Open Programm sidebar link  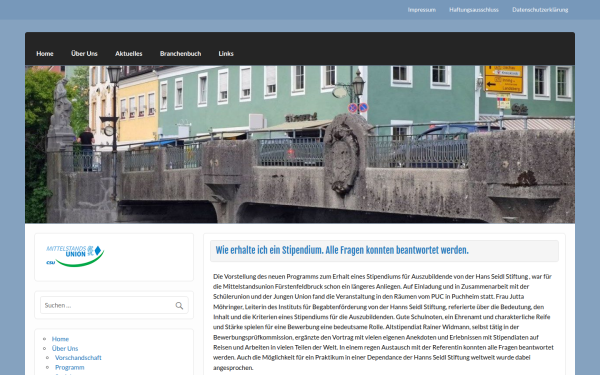click(69, 367)
